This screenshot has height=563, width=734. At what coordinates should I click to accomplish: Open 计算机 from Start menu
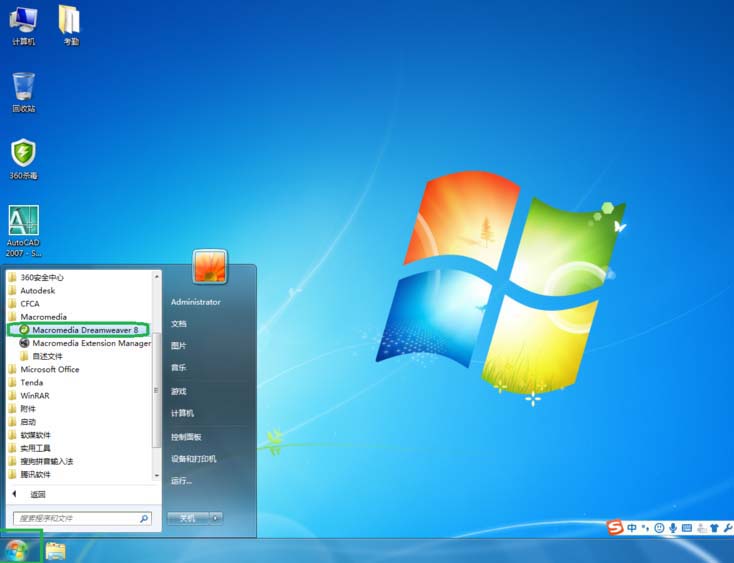pyautogui.click(x=183, y=413)
